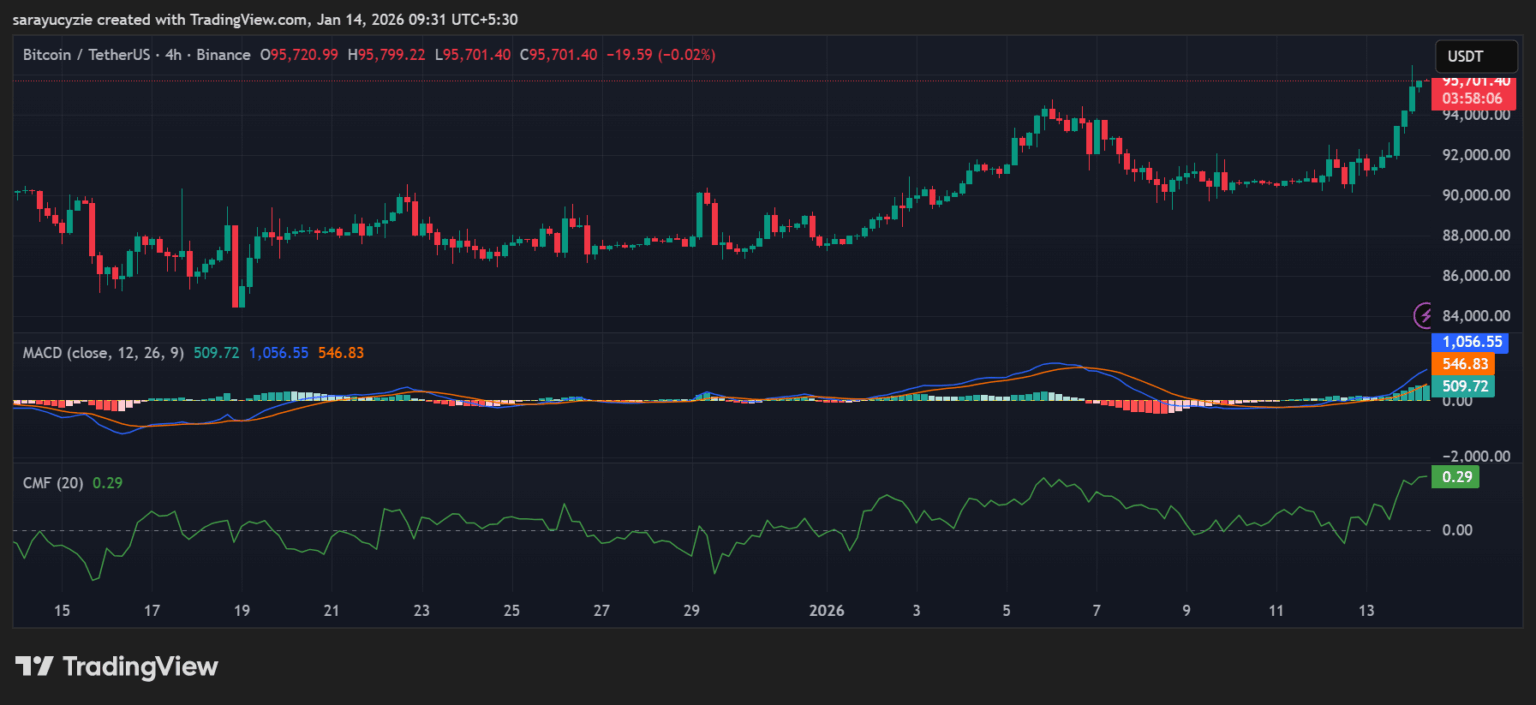Click the 2026 label on the time axis
Screen dimensions: 1536x705
(827, 610)
